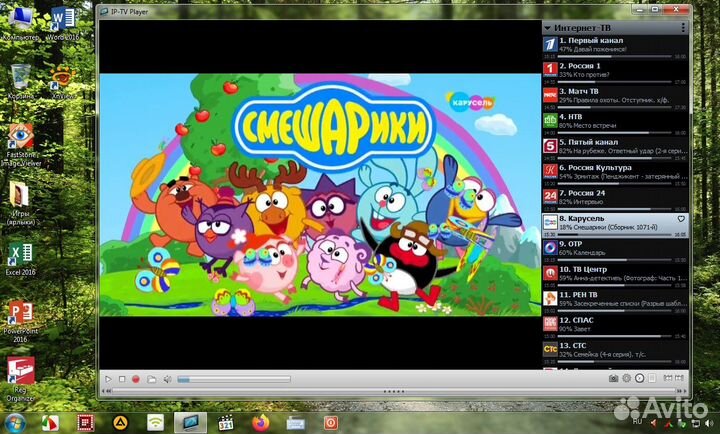Select channel 10. ТВ Центр
The width and height of the screenshot is (720, 434).
click(x=615, y=276)
